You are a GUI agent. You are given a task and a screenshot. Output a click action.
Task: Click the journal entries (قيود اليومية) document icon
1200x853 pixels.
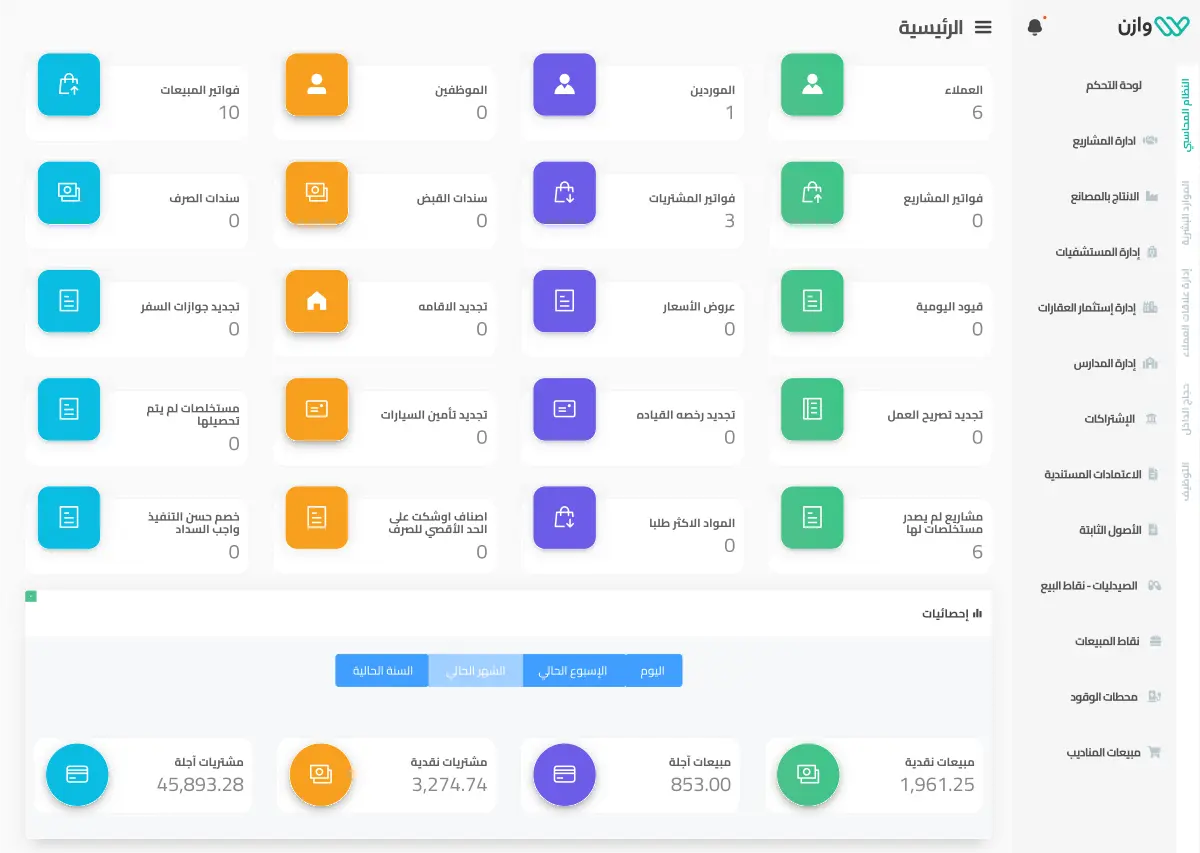click(812, 301)
